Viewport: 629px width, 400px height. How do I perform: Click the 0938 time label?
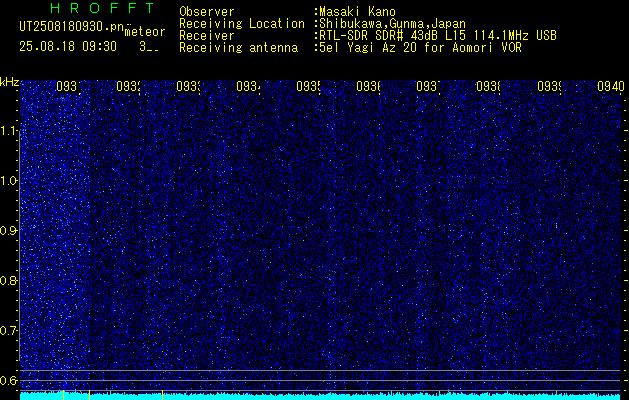(x=488, y=86)
